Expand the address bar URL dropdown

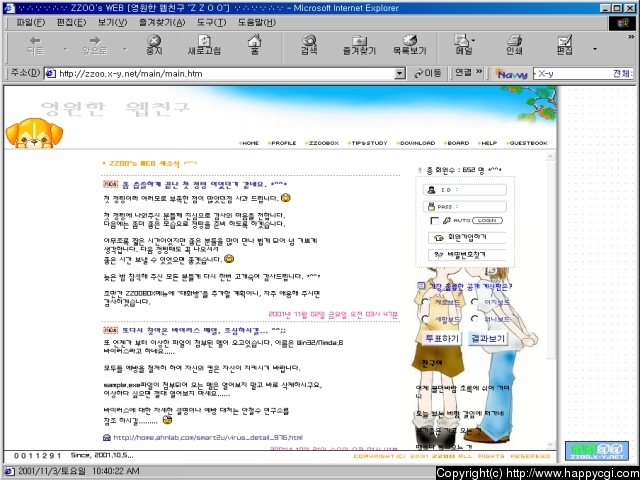pos(400,74)
